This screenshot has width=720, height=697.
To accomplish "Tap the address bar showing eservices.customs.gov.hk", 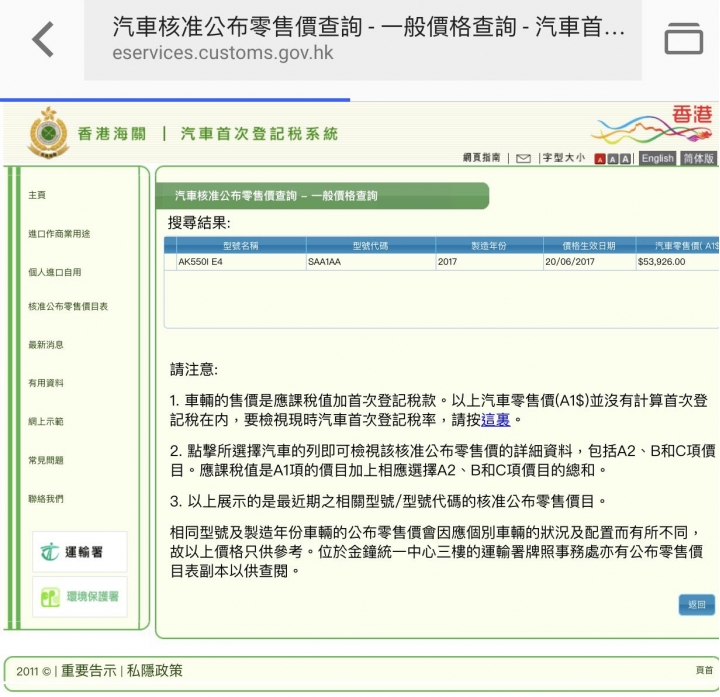I will 363,39.
